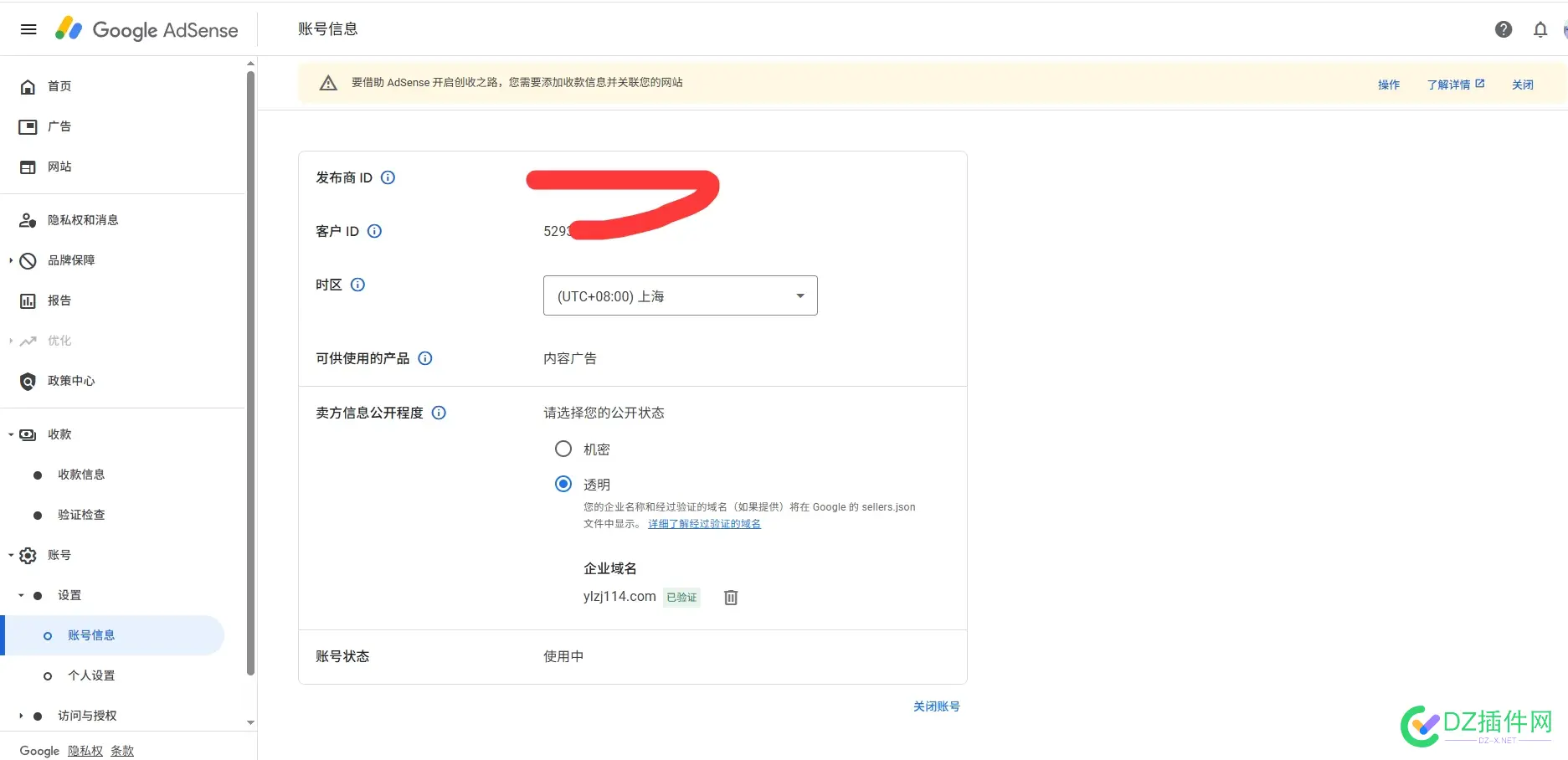The image size is (1568, 760).
Task: Click the info icon beside 时区
Action: [357, 285]
